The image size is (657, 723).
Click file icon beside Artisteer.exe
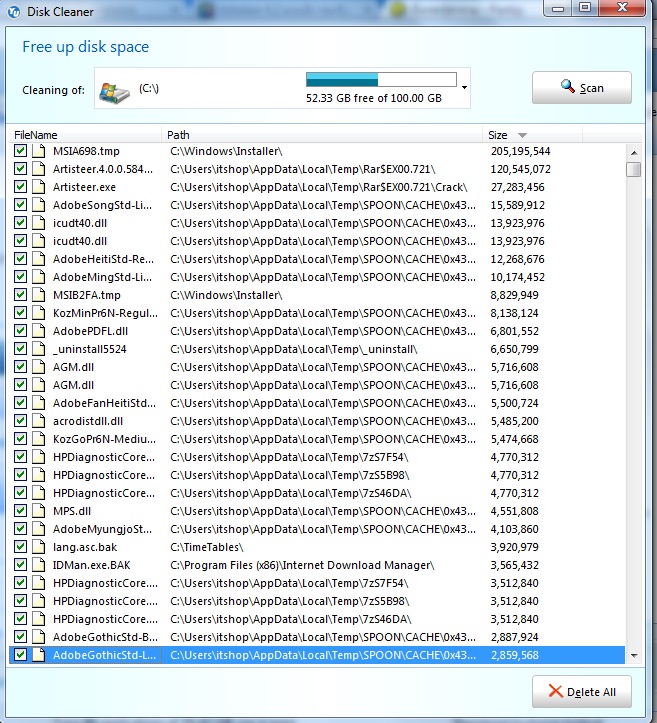[39, 187]
